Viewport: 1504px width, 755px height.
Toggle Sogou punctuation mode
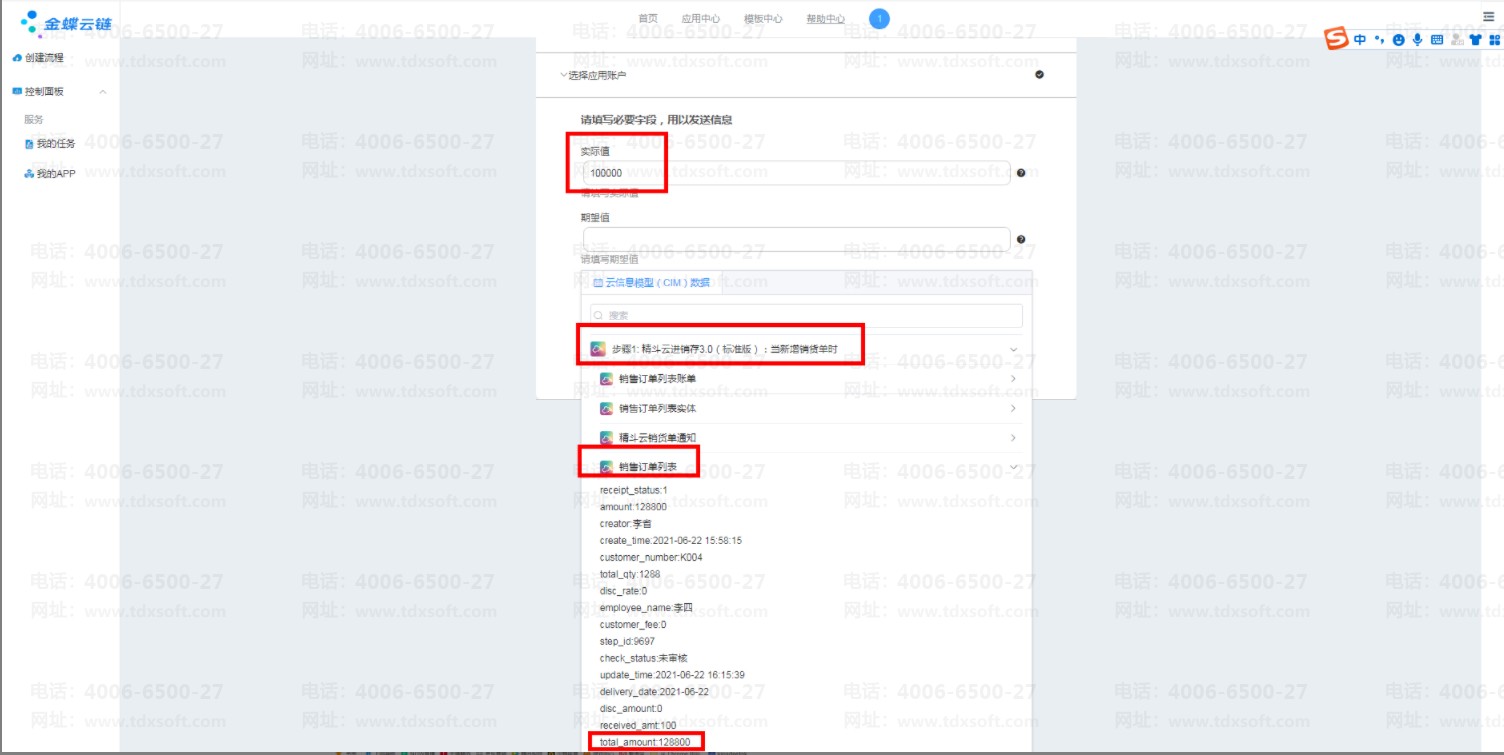tap(1379, 40)
